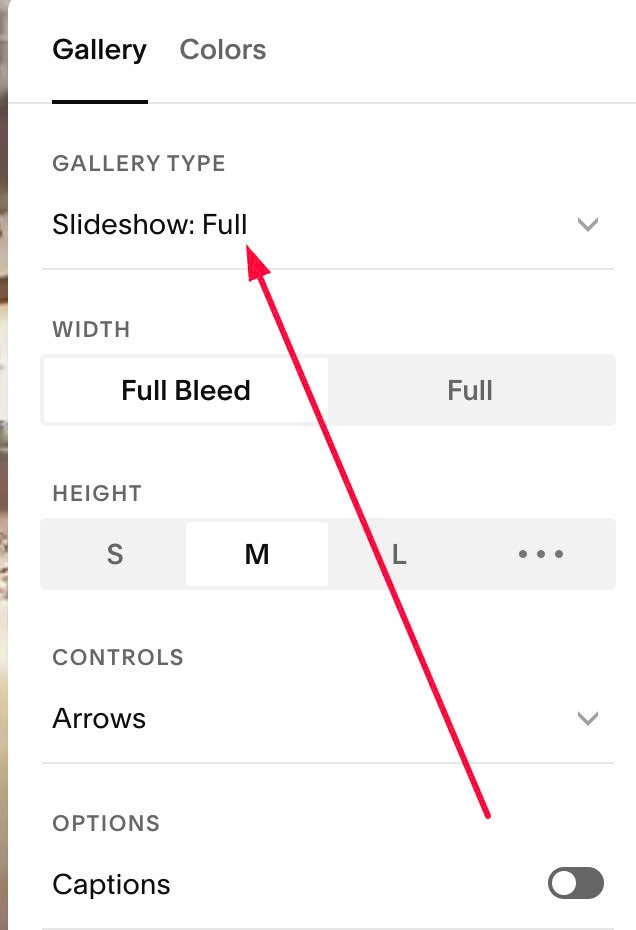
Task: Click the GALLERY TYPE section heading
Action: tap(139, 164)
